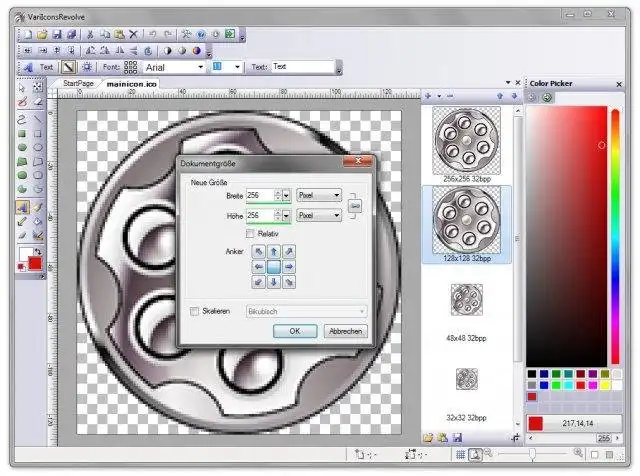Click the 217,14,14 current color button
Screen dimensions: 640x476
pyautogui.click(x=575, y=423)
